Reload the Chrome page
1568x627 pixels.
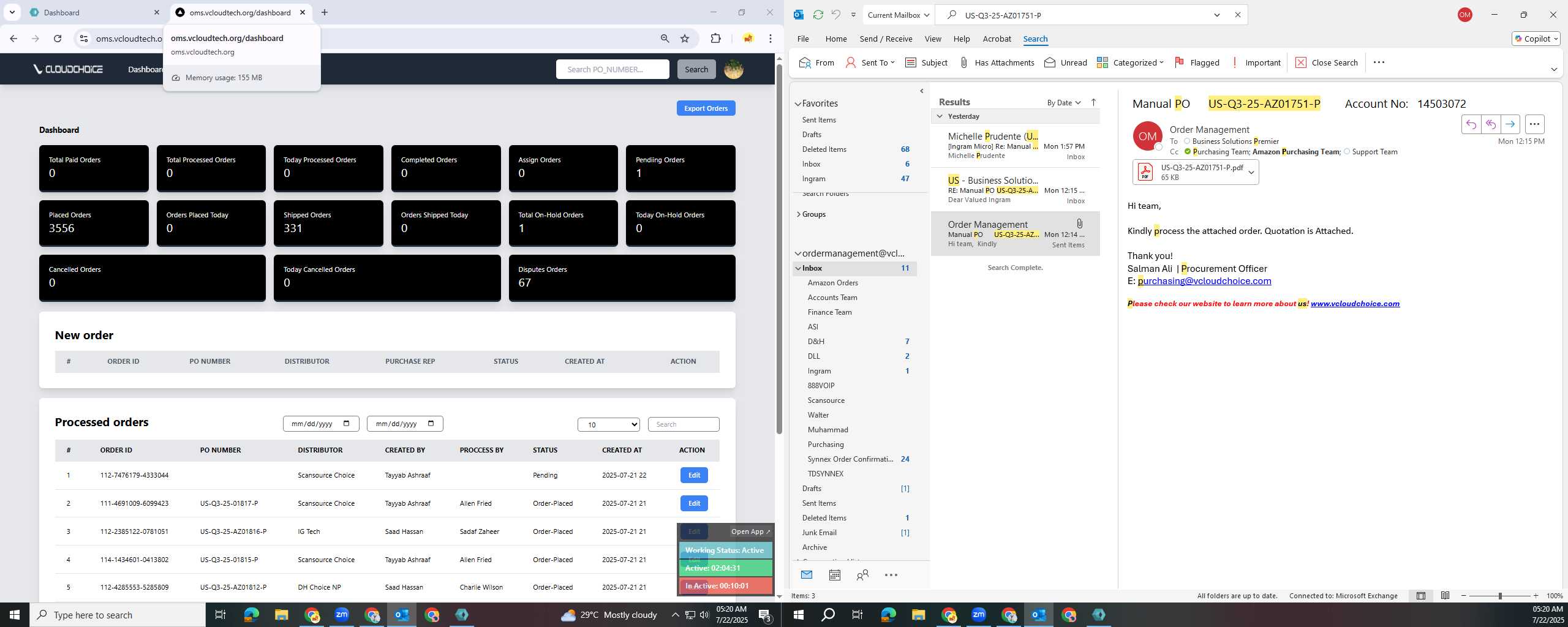click(58, 39)
